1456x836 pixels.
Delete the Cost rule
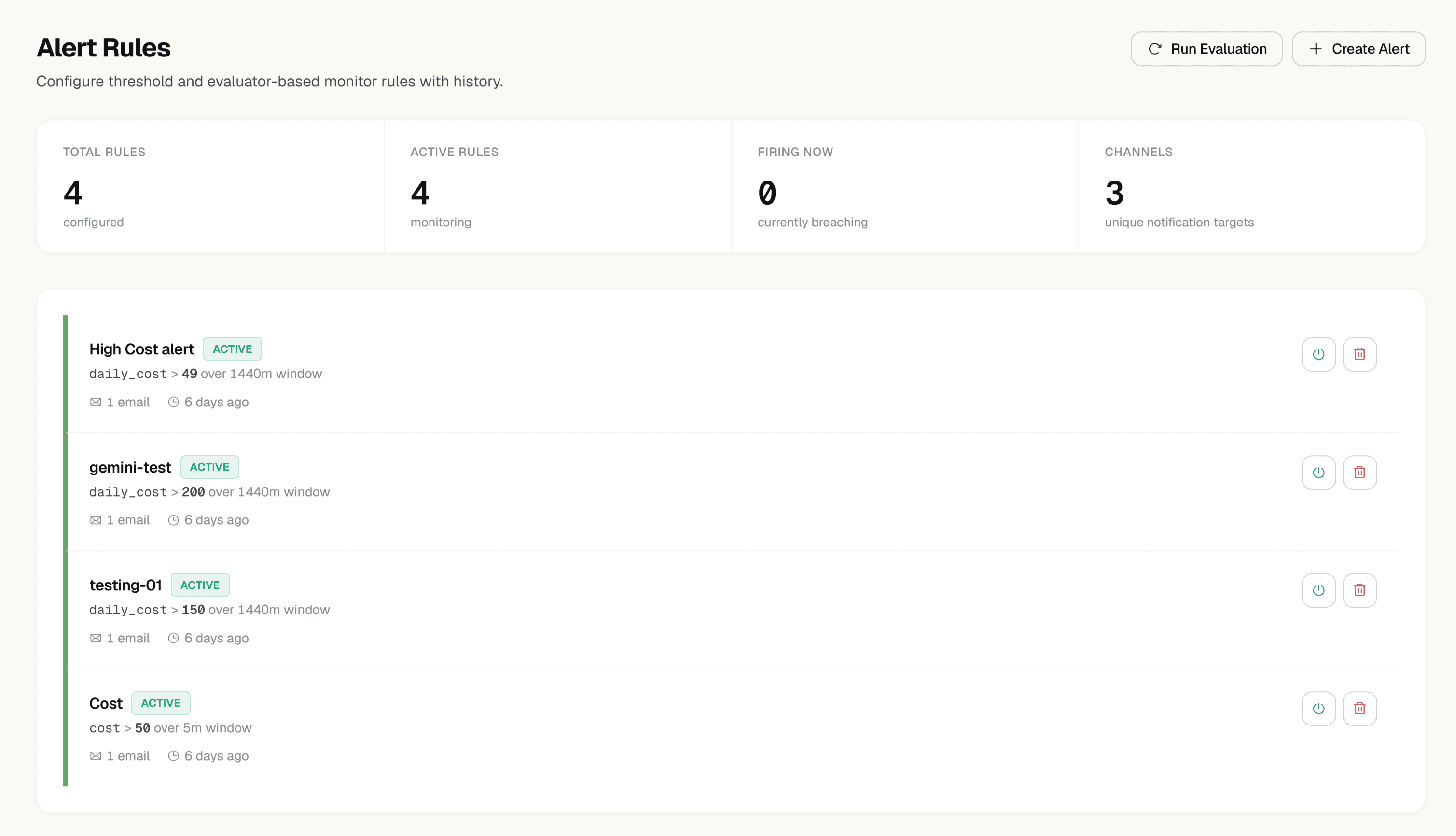pyautogui.click(x=1359, y=709)
